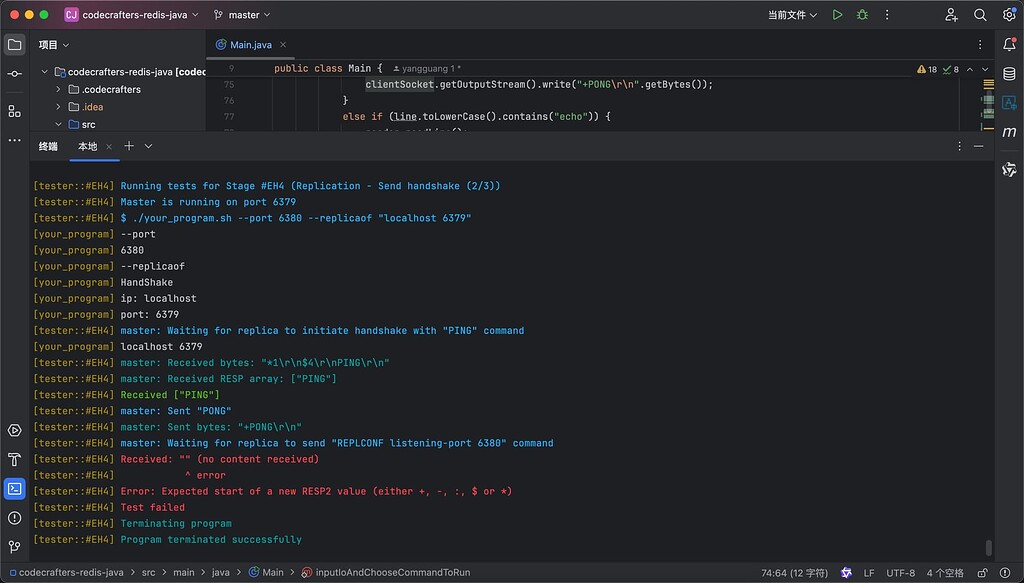Open the Maven panel icon
1024x583 pixels.
[x=1010, y=132]
